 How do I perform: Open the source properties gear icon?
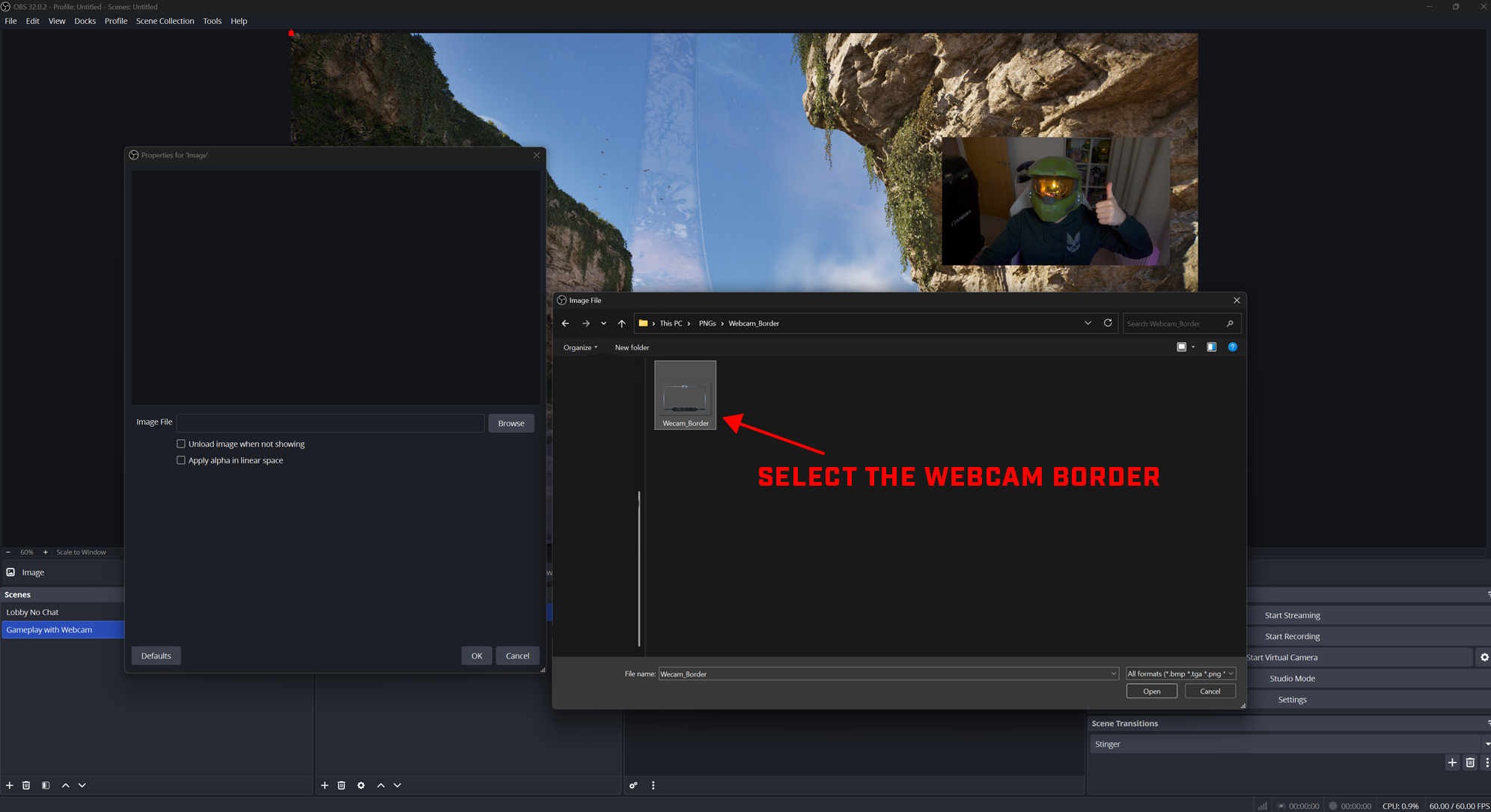361,785
